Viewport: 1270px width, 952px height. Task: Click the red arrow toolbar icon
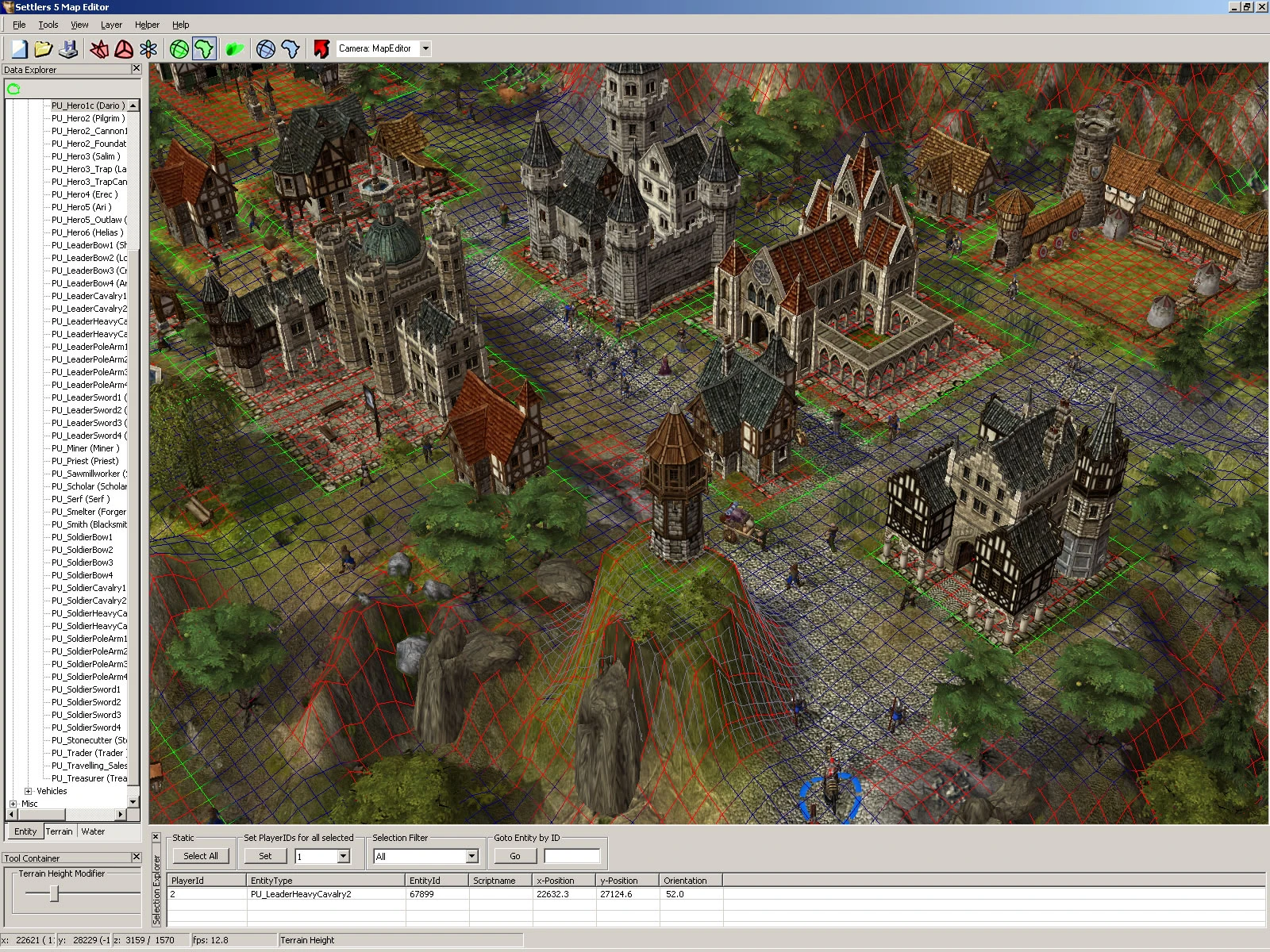point(321,49)
